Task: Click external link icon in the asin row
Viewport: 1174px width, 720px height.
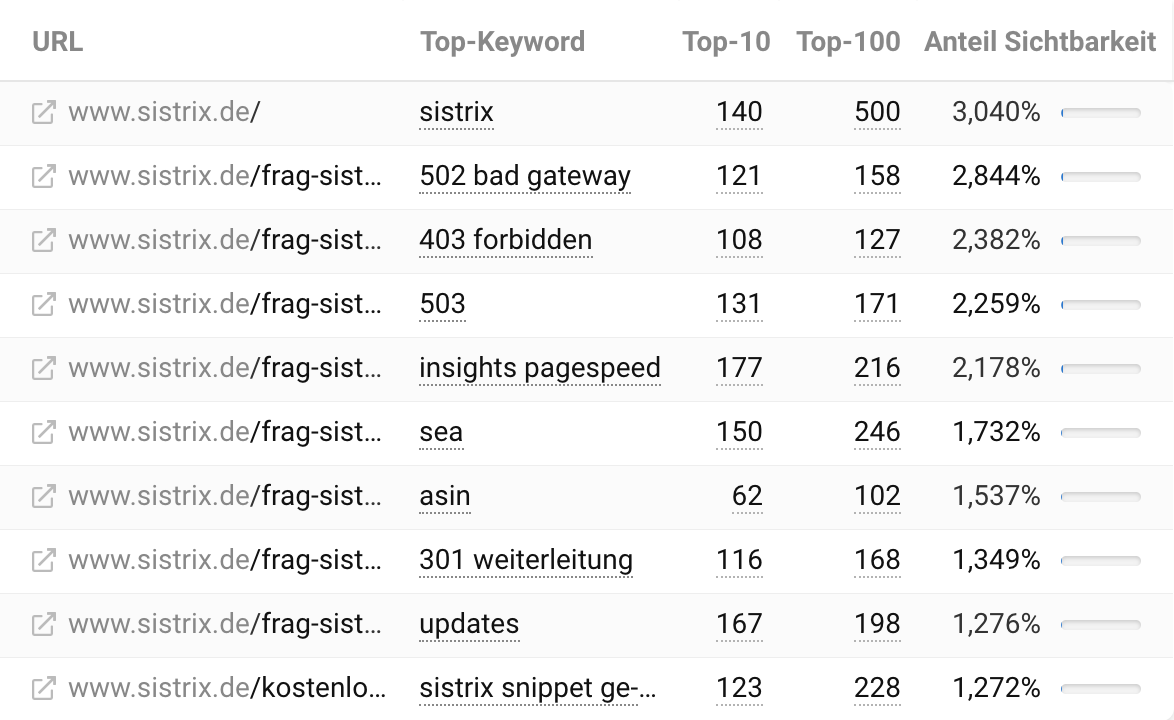Action: click(x=43, y=496)
